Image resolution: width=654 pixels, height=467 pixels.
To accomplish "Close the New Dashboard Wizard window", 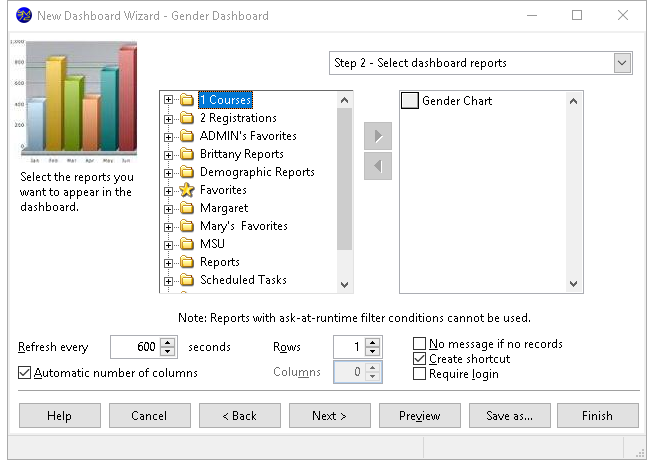I will (623, 15).
